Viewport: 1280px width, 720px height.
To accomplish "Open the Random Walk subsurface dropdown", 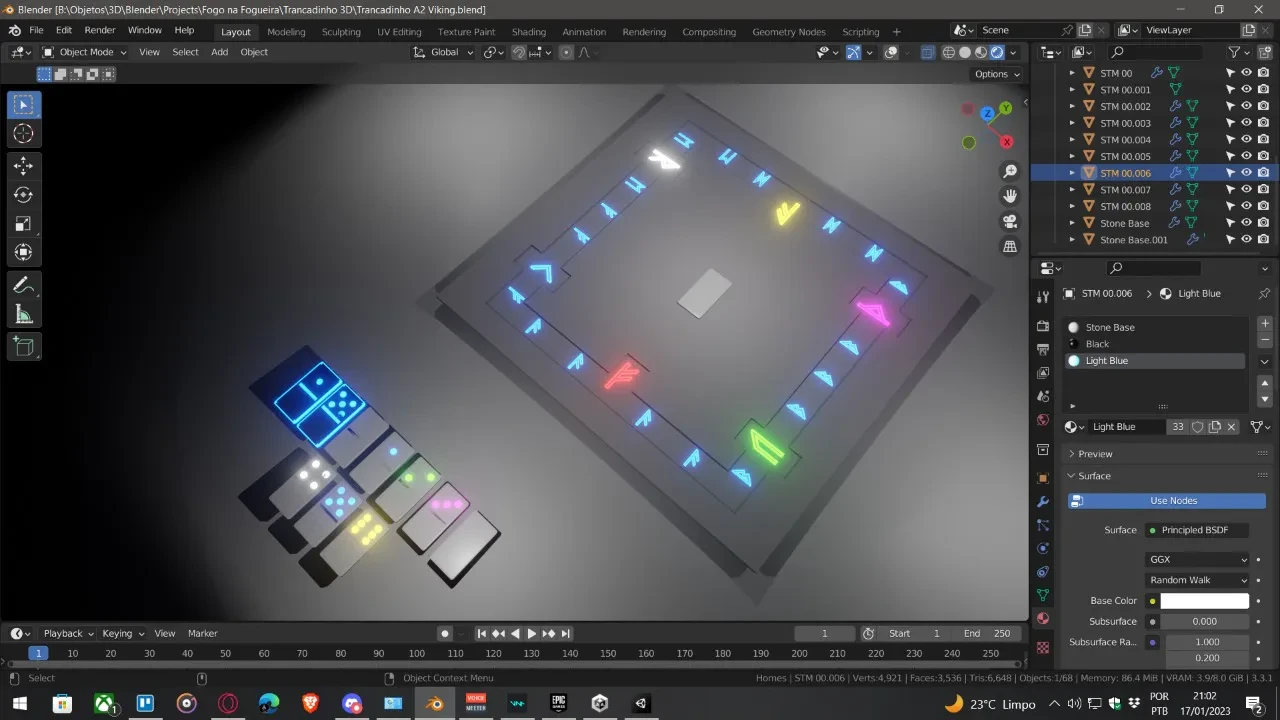I will (x=1197, y=580).
